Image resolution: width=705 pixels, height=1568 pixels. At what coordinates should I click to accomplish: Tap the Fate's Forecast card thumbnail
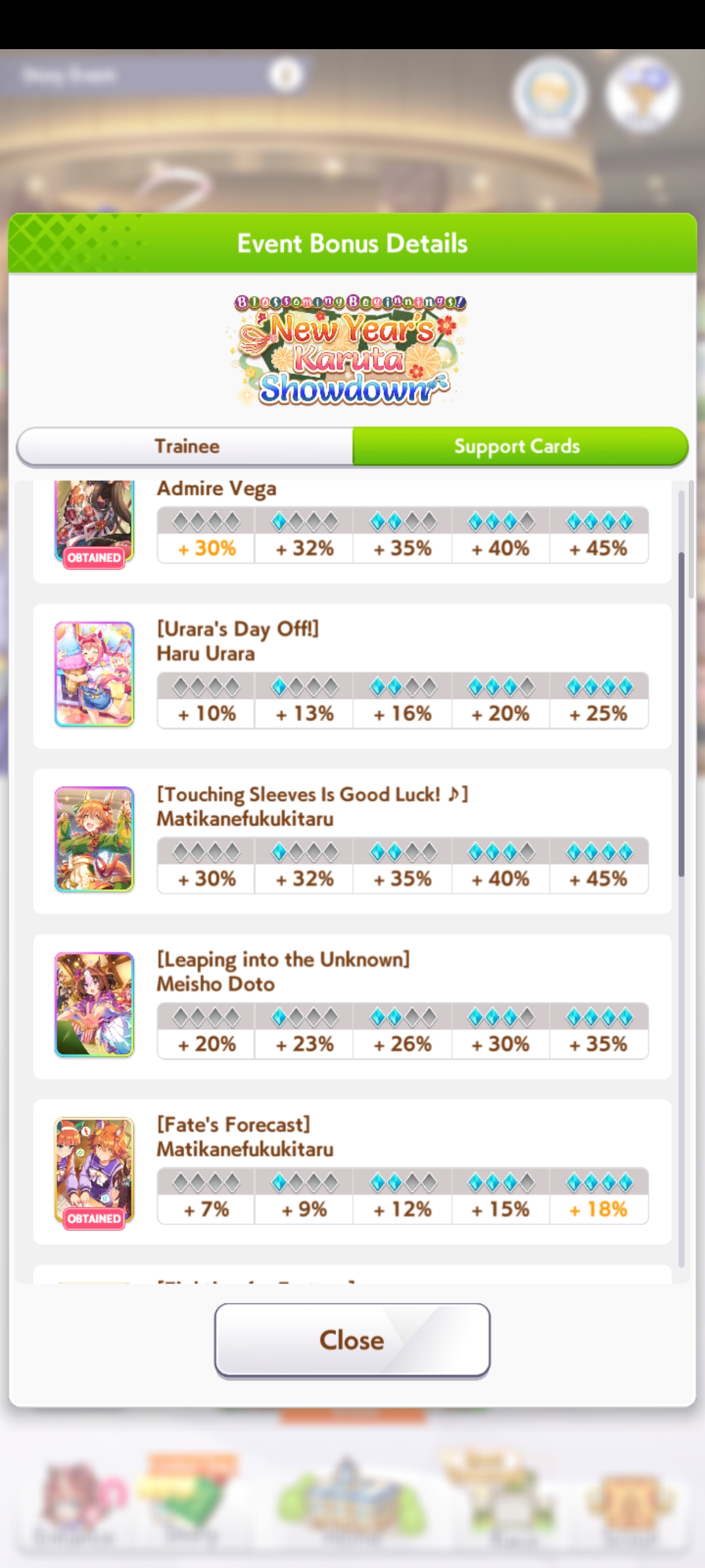pyautogui.click(x=94, y=1169)
